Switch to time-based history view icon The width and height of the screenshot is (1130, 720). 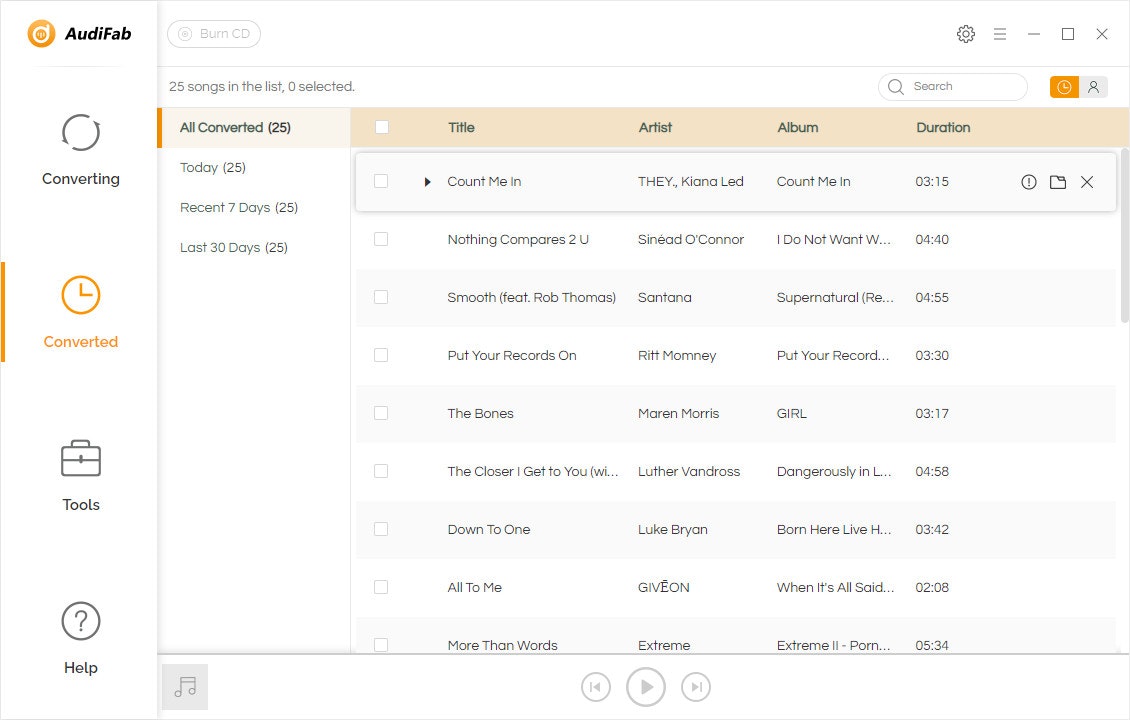(1064, 86)
